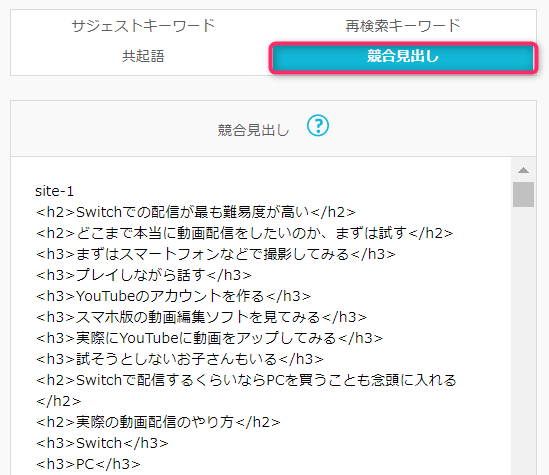Click the 試そうとしないお子さんもいる h3 line
The height and width of the screenshot is (475, 549).
click(179, 359)
